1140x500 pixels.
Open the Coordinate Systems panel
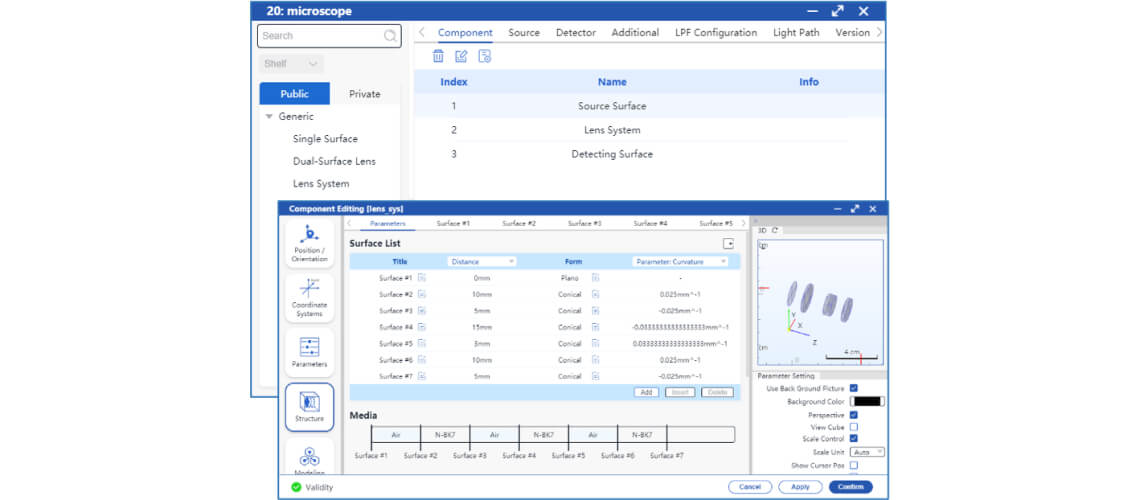(309, 298)
